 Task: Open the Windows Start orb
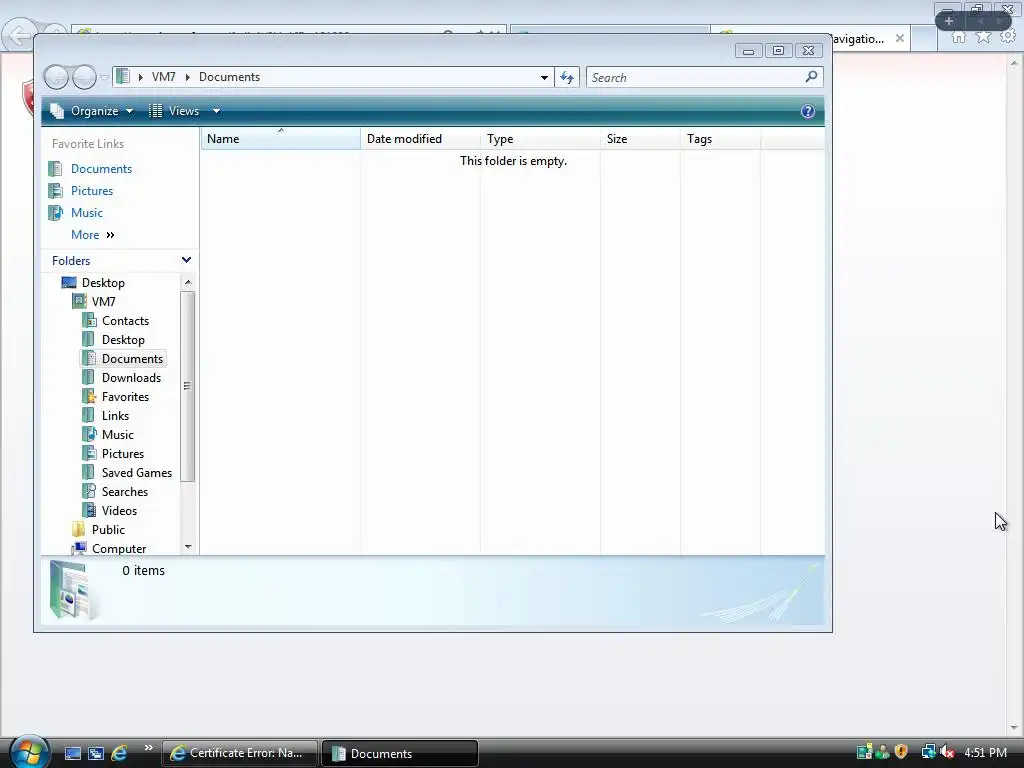point(29,752)
